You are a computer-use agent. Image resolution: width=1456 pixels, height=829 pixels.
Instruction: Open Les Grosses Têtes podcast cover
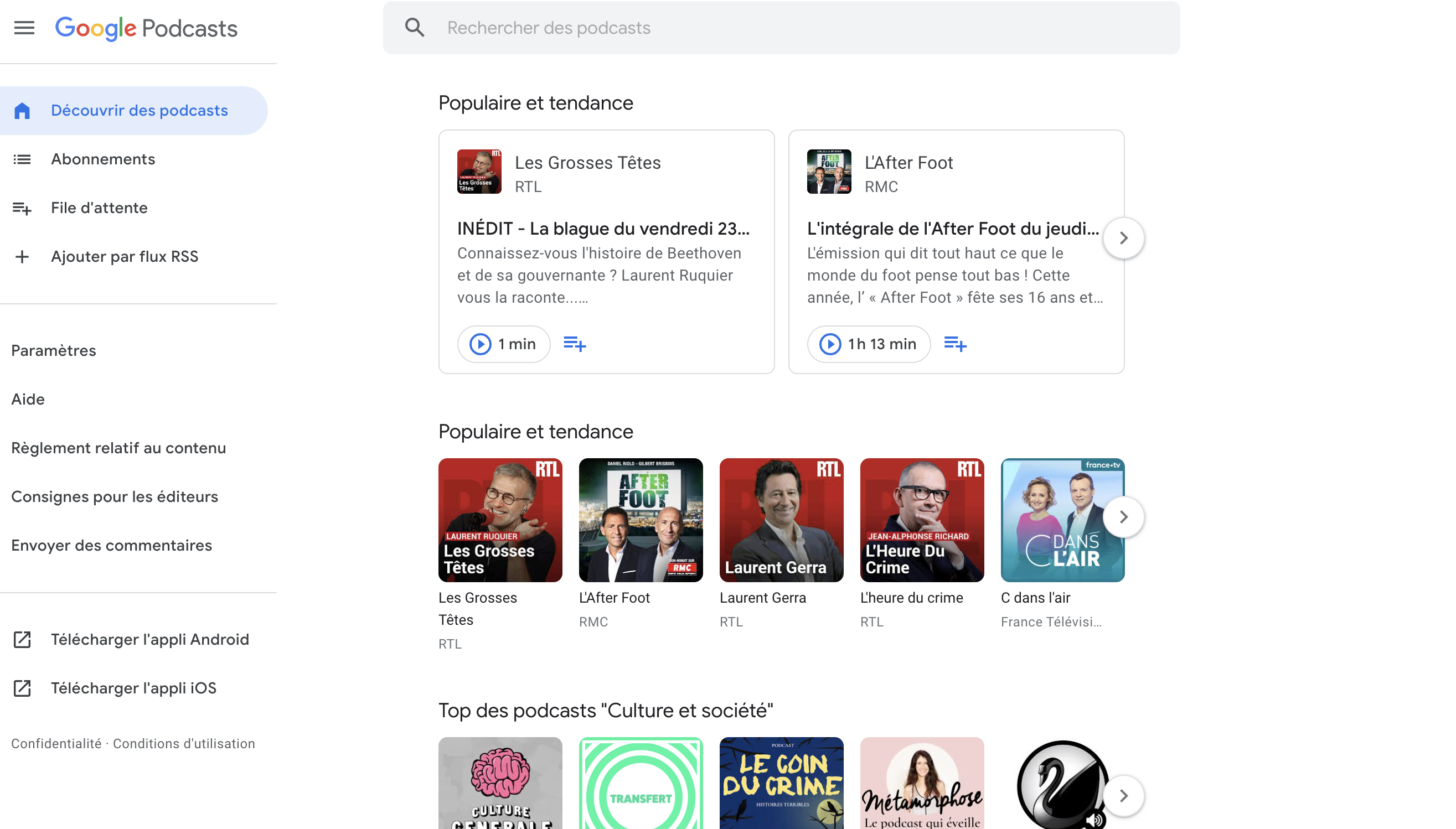pyautogui.click(x=500, y=520)
